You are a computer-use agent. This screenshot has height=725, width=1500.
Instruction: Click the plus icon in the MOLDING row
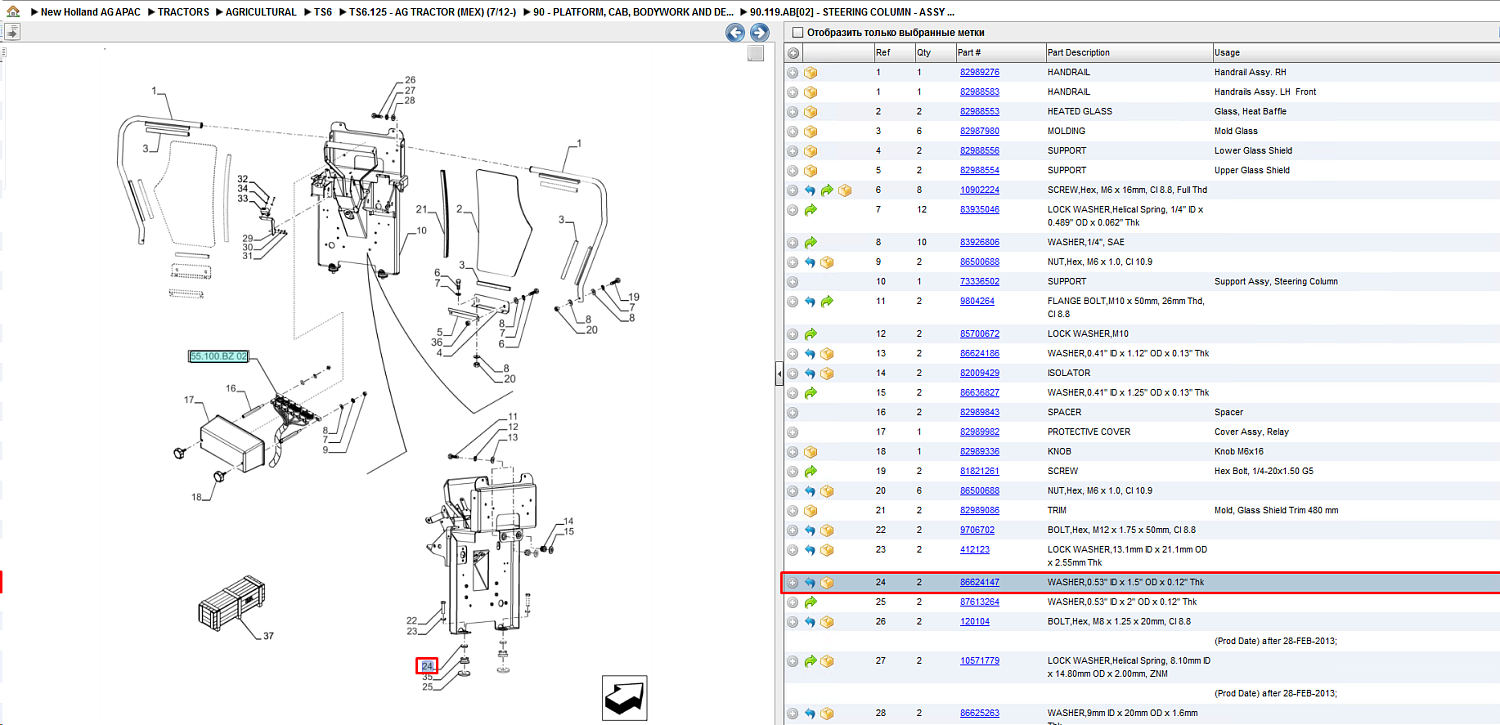793,131
